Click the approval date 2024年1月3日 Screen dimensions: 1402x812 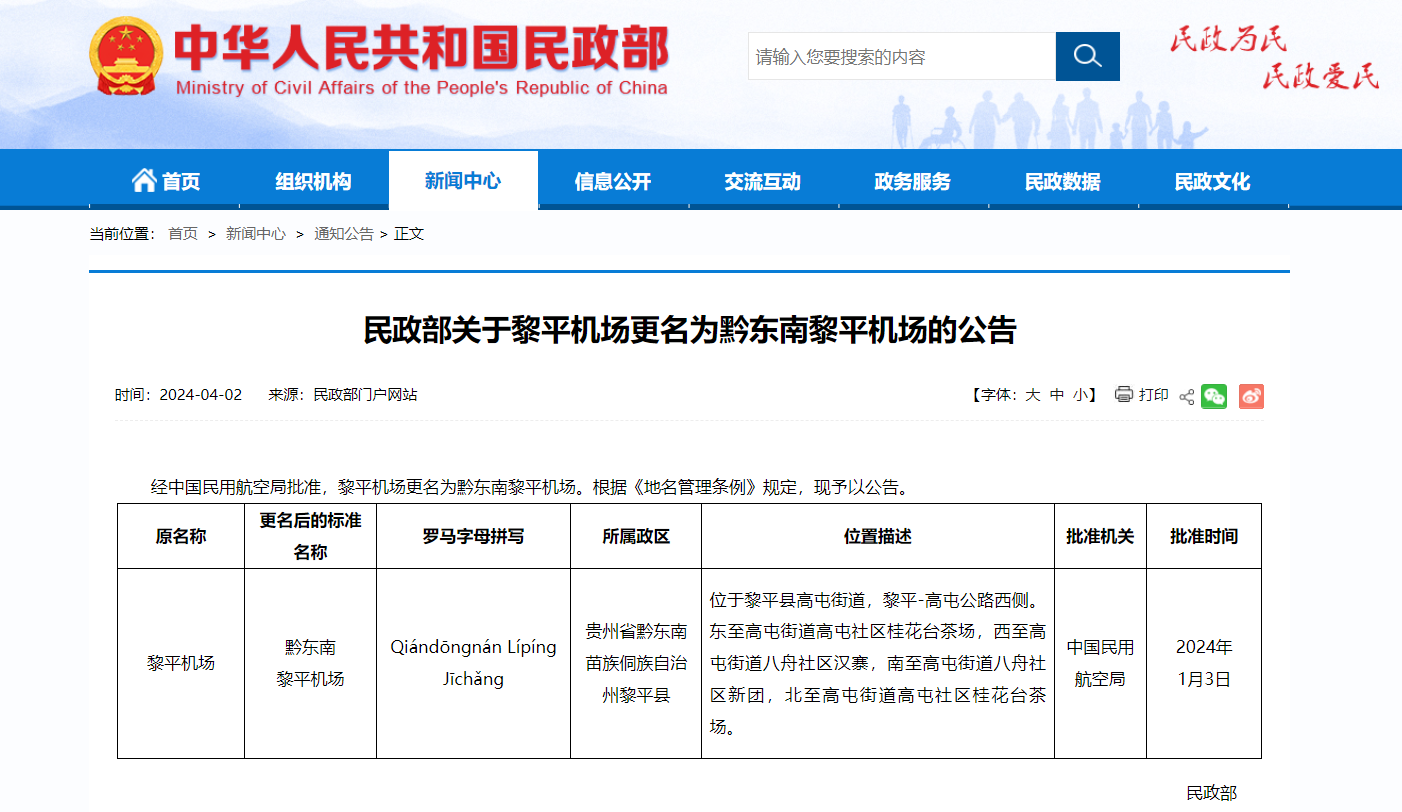1204,663
